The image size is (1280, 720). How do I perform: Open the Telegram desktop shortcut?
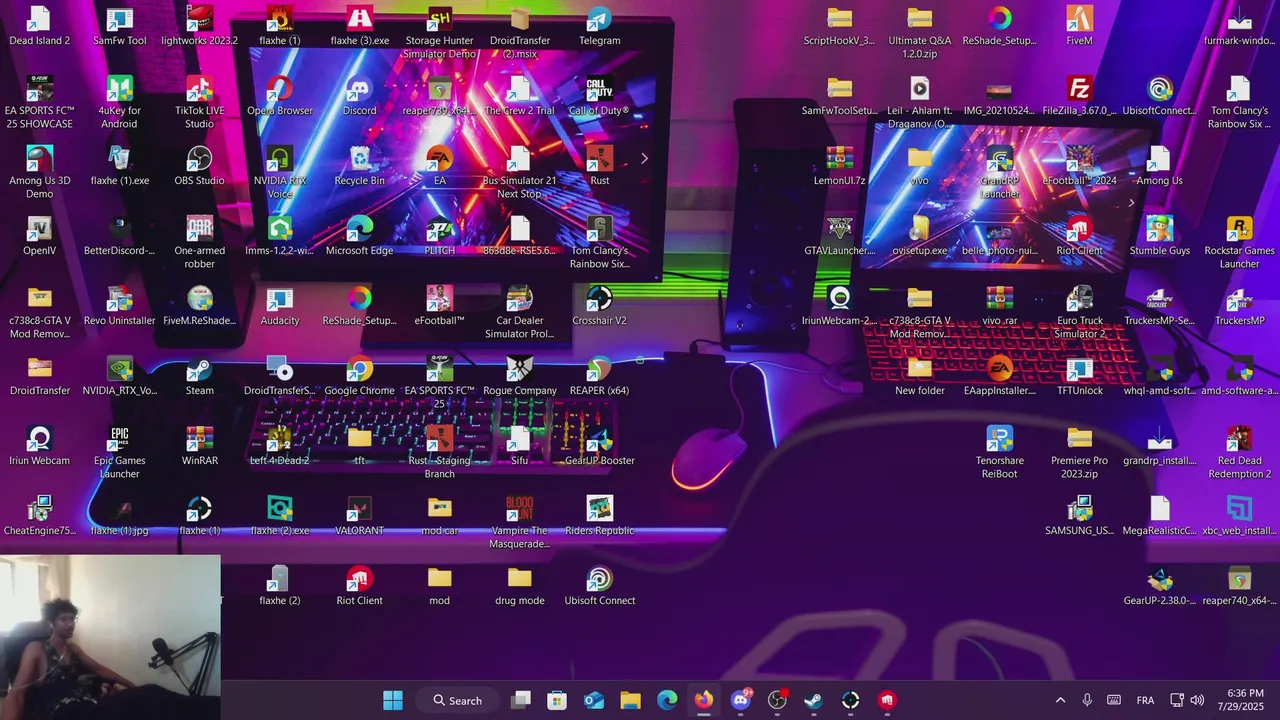pos(599,27)
